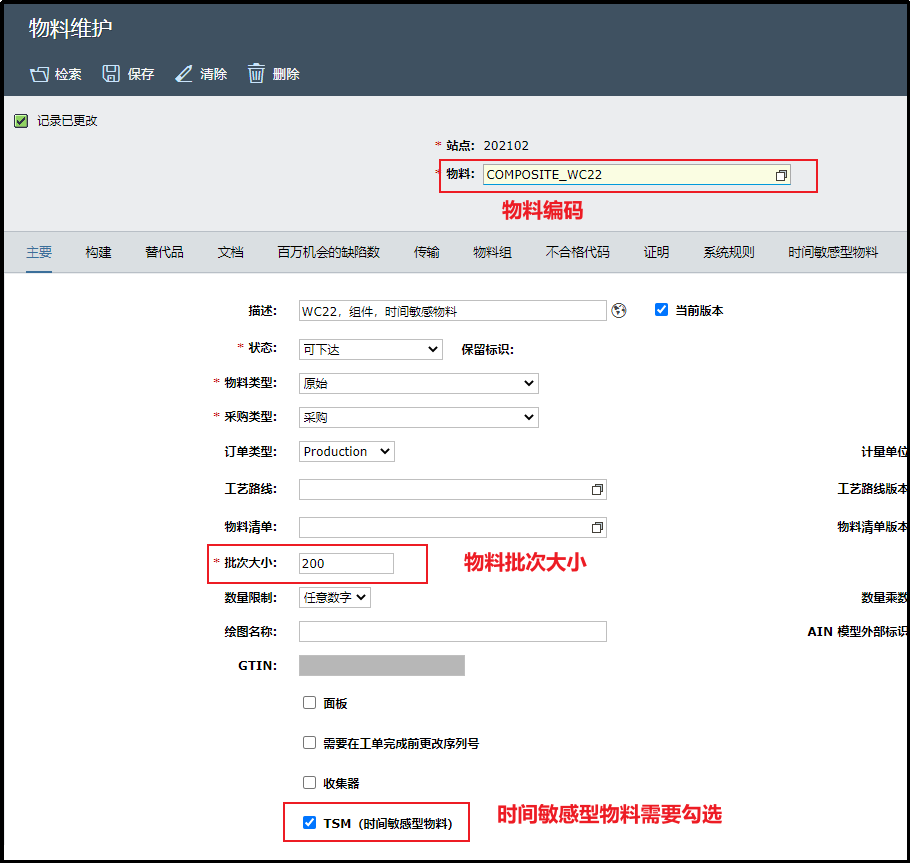
Task: Uncheck the TSM (时间敏感型物料) checkbox
Action: coord(309,822)
